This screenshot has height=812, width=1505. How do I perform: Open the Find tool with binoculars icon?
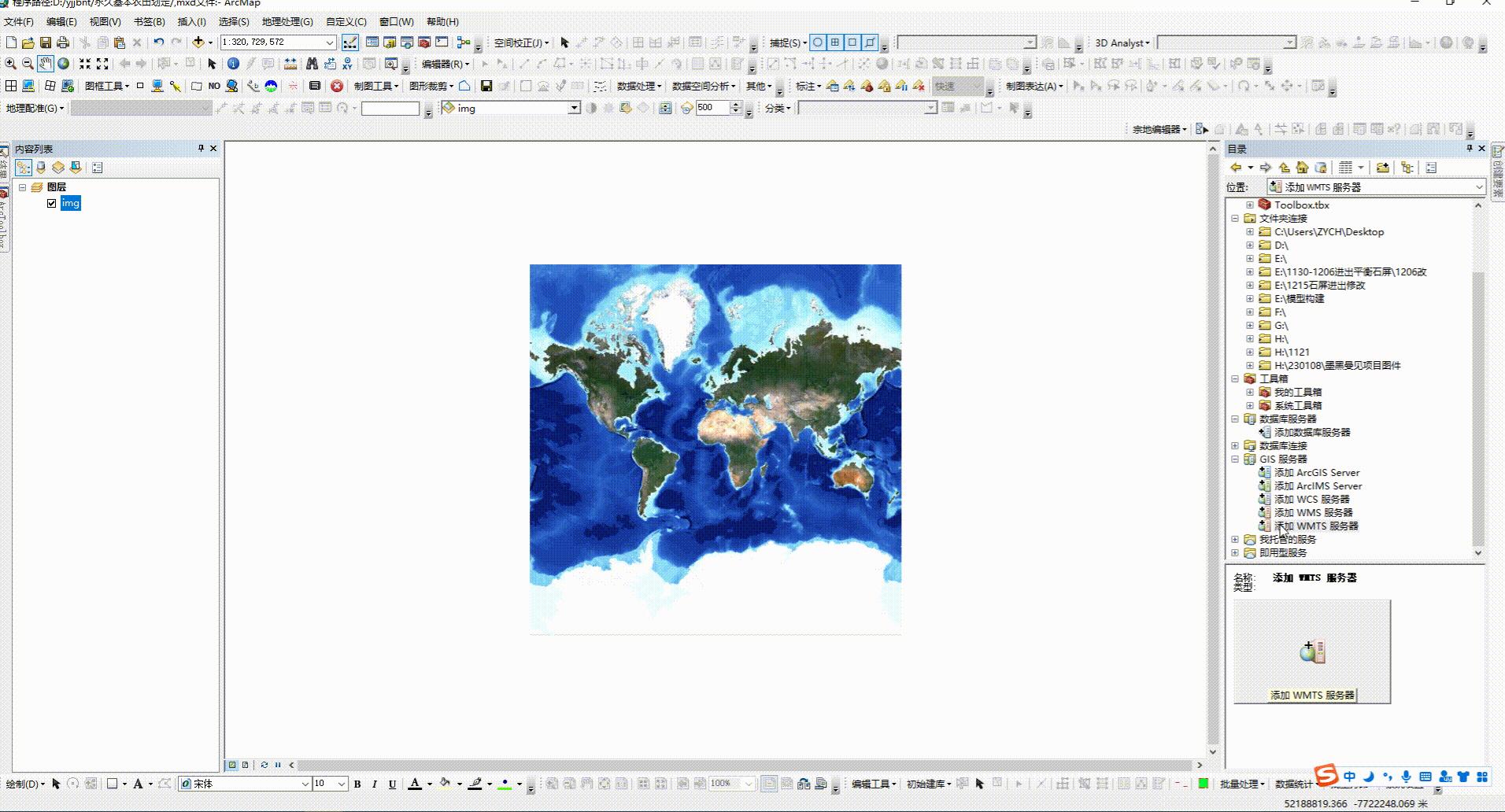pyautogui.click(x=312, y=65)
